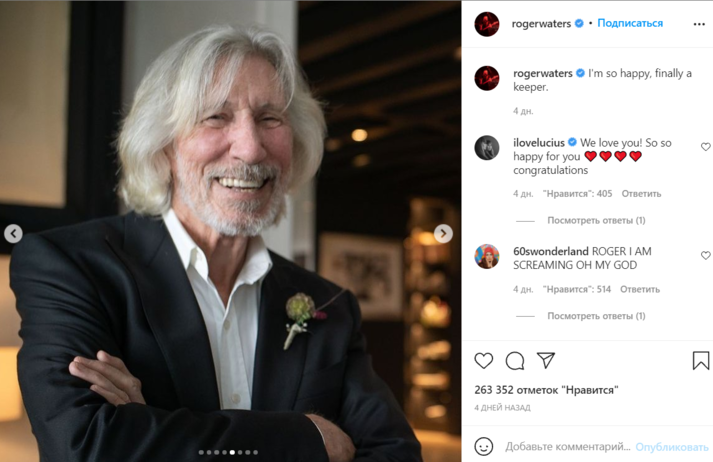Go to next photo arrow
Screen dimensions: 713x462
click(x=443, y=233)
